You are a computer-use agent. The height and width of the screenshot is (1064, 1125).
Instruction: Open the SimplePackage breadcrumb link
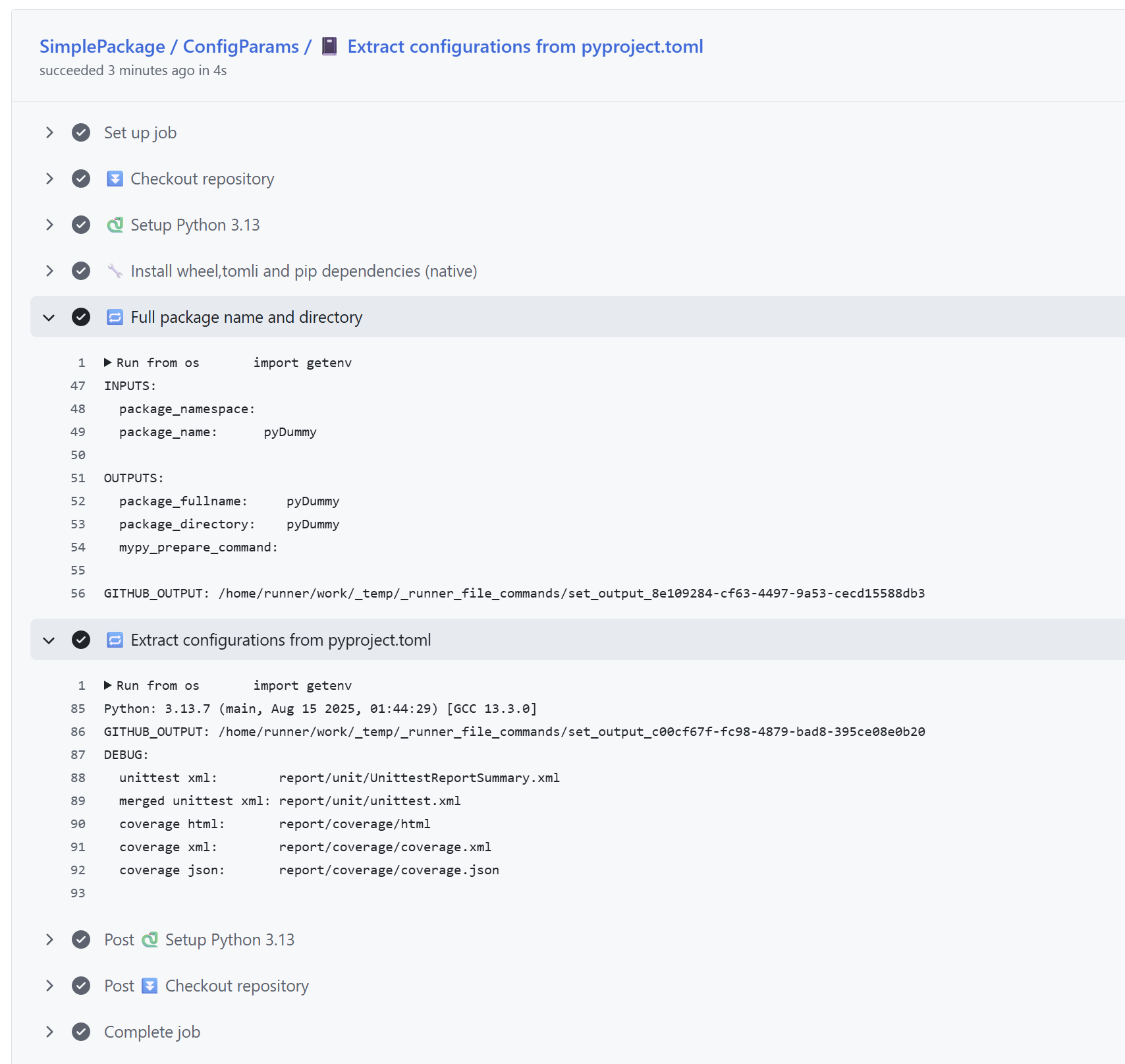(102, 46)
